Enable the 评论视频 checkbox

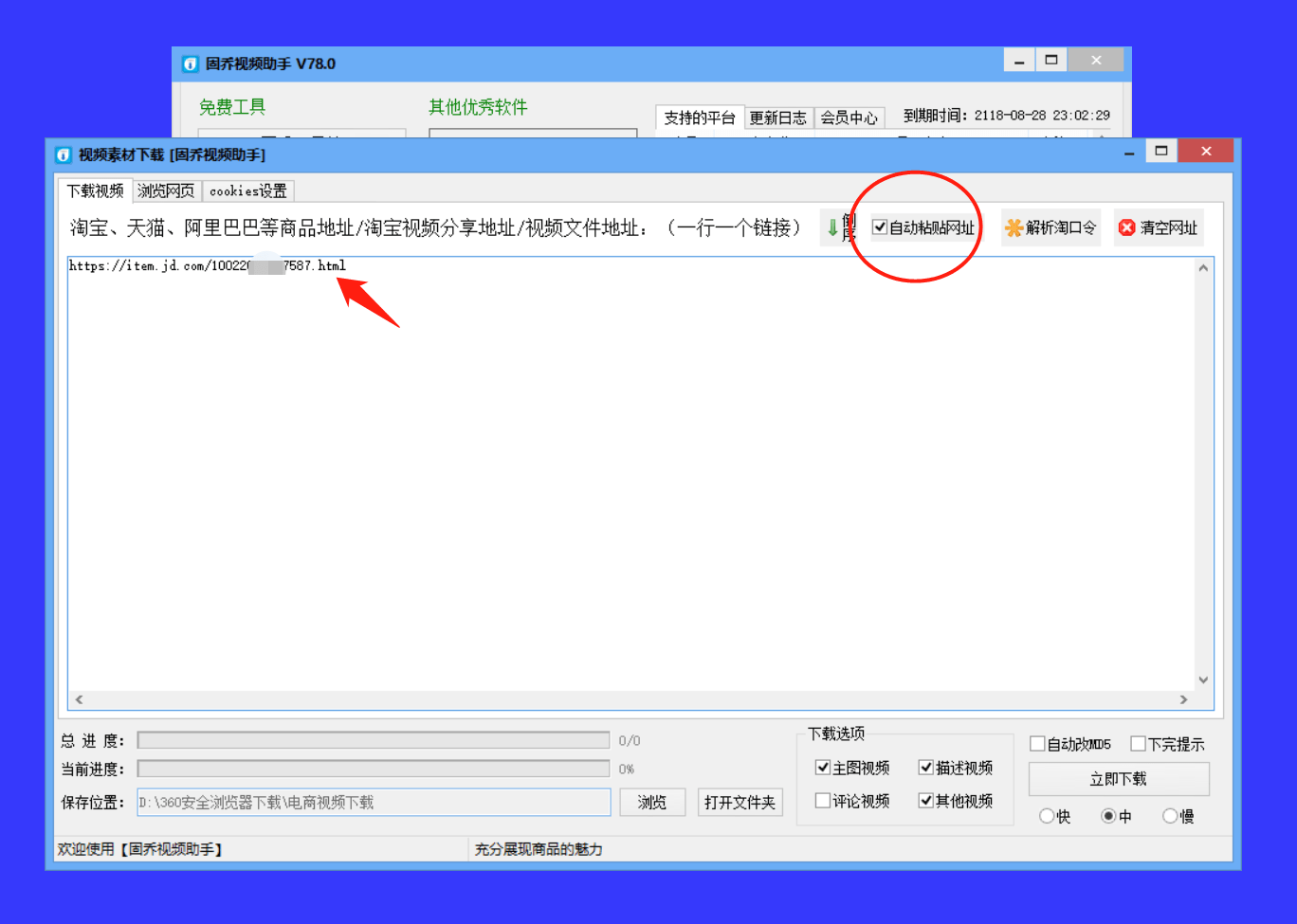tap(823, 801)
